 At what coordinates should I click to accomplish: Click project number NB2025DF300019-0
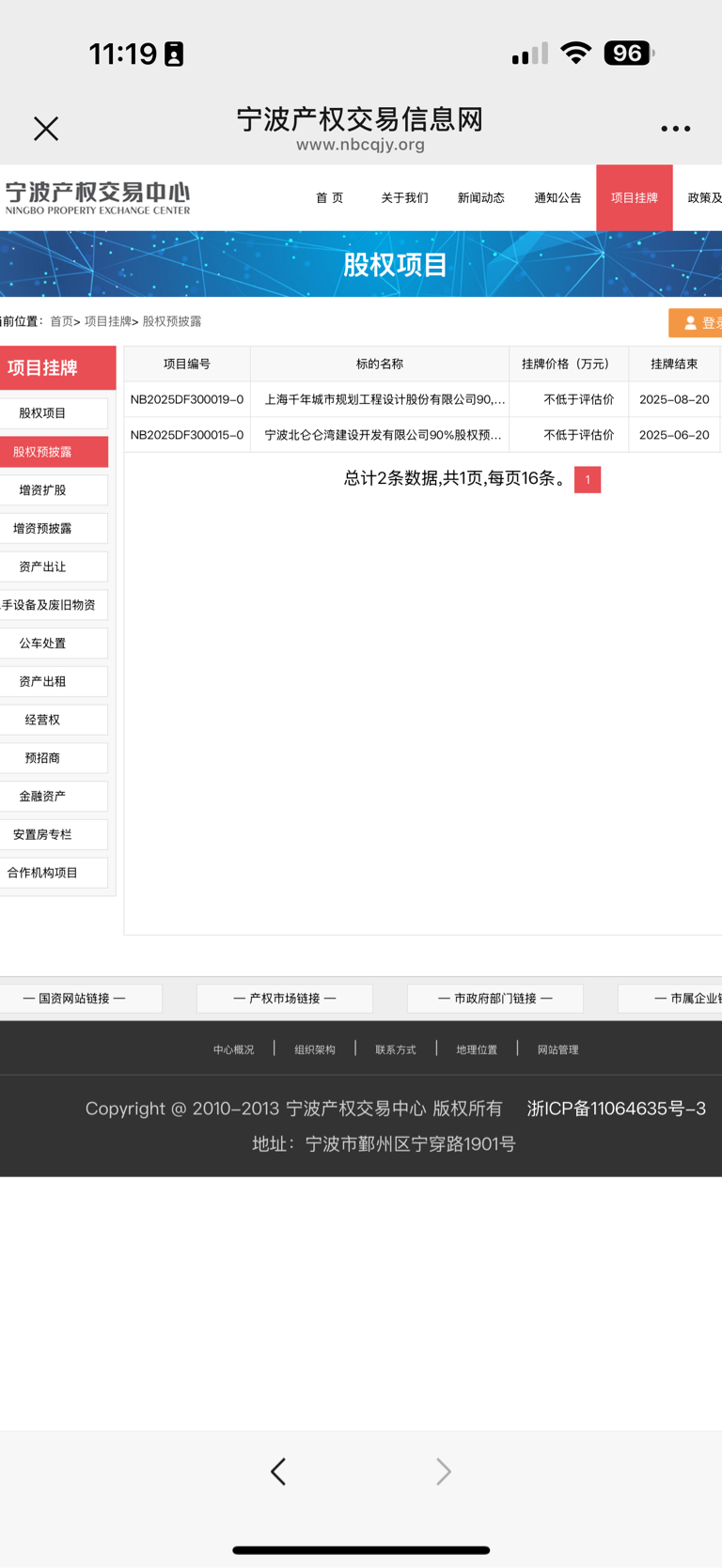click(187, 399)
